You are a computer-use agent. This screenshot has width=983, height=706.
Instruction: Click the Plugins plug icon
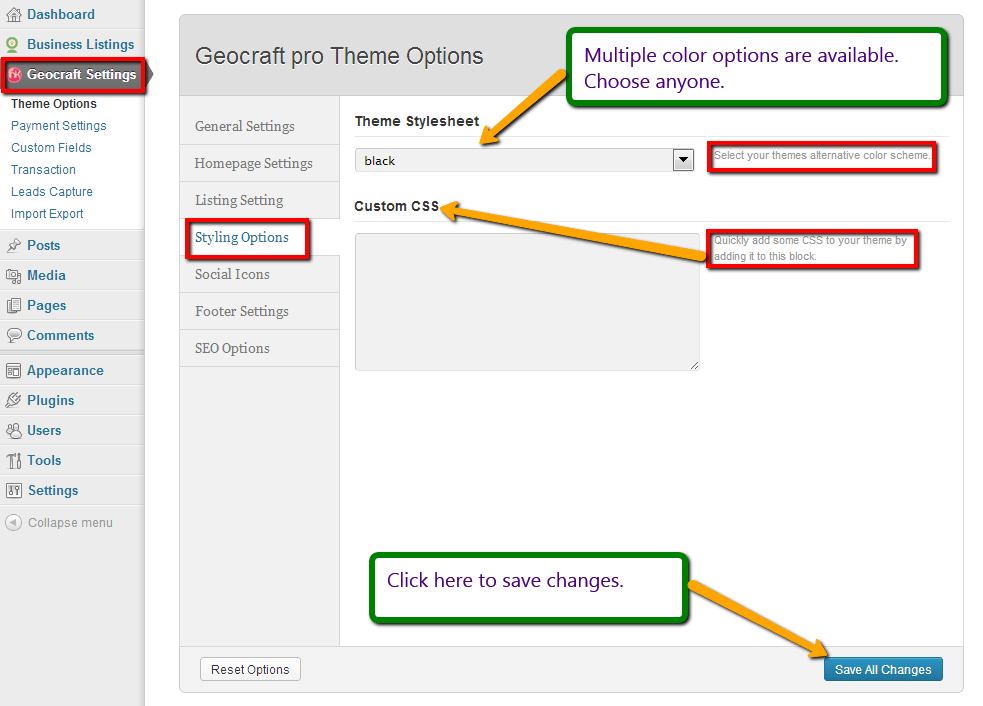click(x=13, y=401)
